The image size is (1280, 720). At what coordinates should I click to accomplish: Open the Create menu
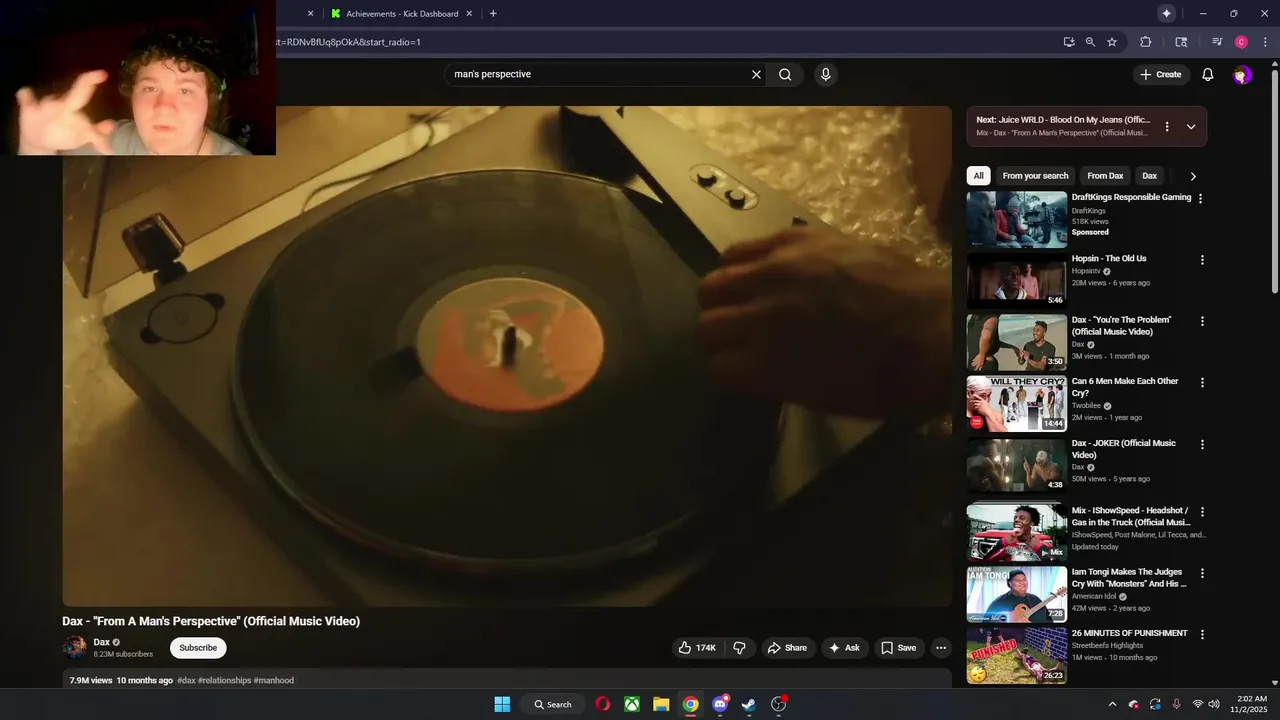click(1160, 74)
